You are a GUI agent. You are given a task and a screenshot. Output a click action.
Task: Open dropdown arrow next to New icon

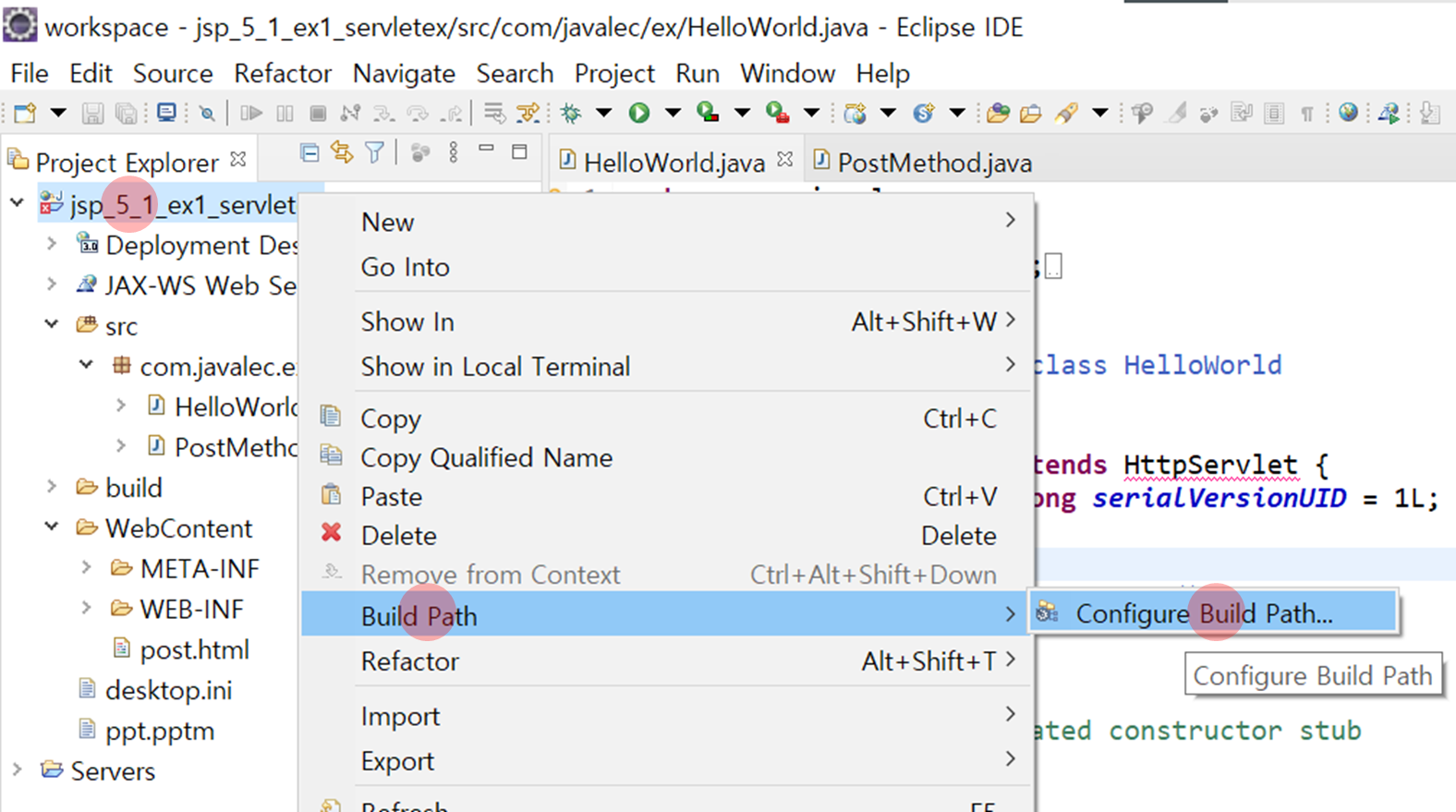point(58,113)
